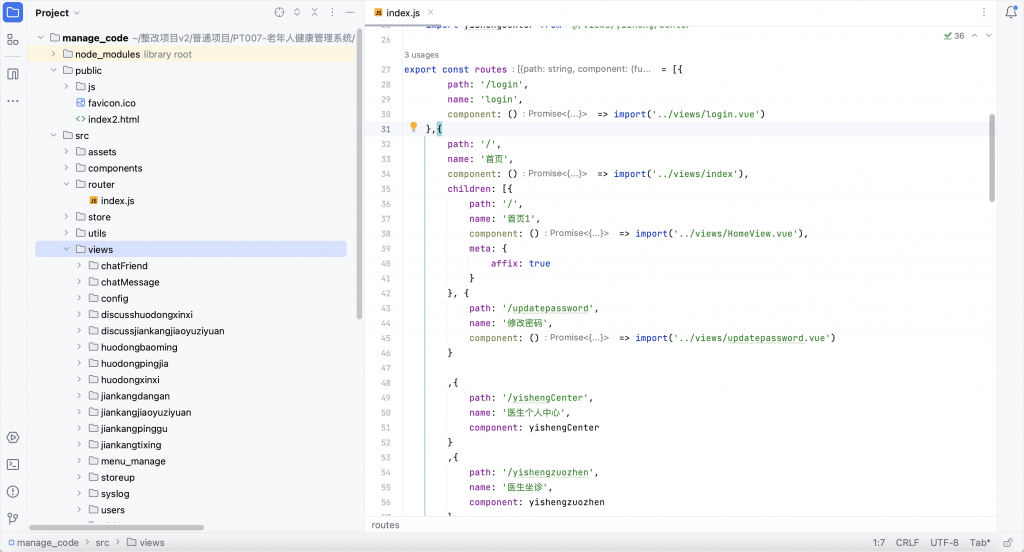The height and width of the screenshot is (552, 1024).
Task: Open the Structure tool window icon
Action: (13, 40)
